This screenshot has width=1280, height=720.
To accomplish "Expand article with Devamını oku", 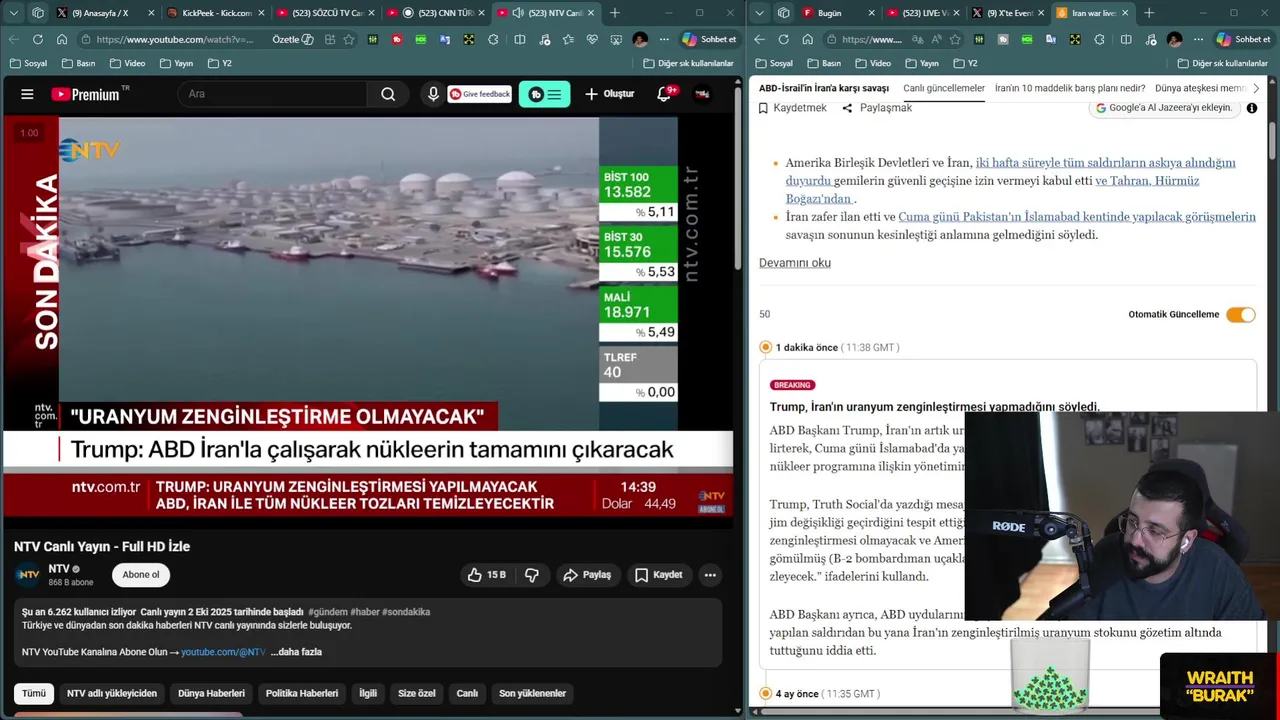I will tap(795, 263).
